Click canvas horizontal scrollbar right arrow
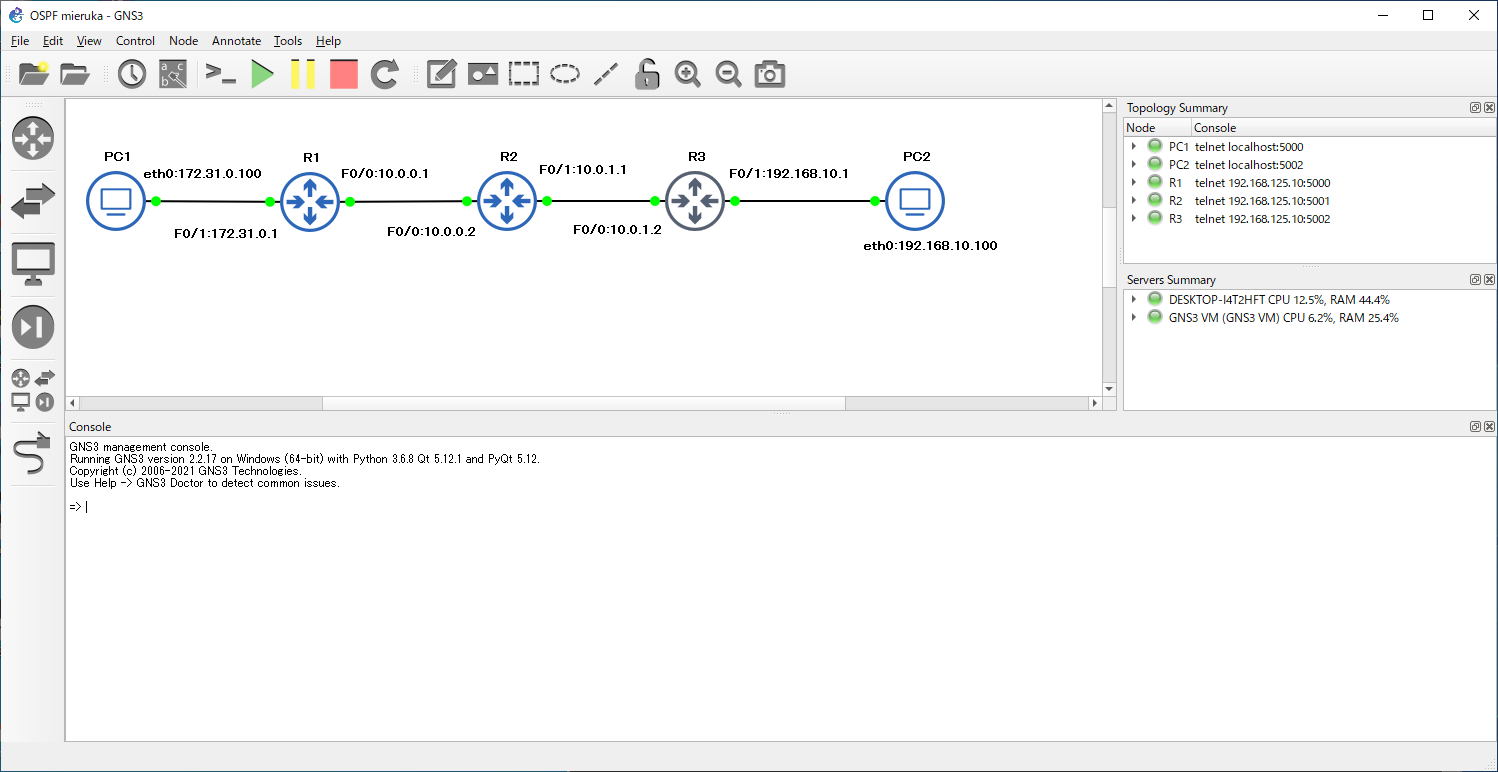Viewport: 1498px width, 772px height. coord(1095,403)
